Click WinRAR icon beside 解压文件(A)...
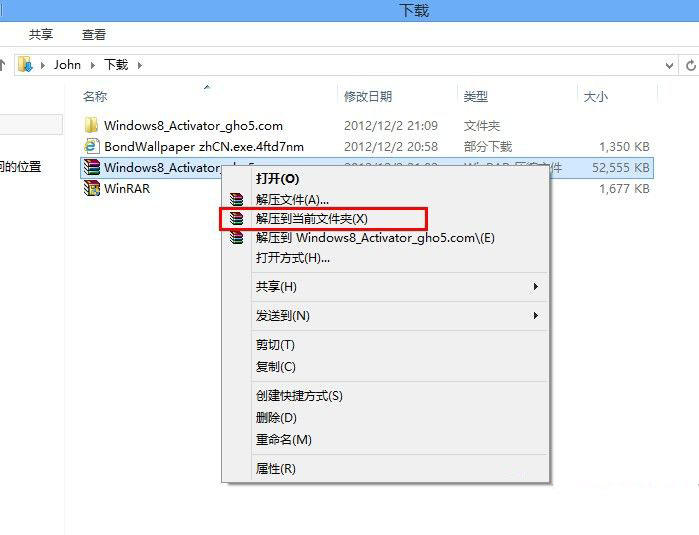Screen dimensions: 699x535 click(236, 199)
